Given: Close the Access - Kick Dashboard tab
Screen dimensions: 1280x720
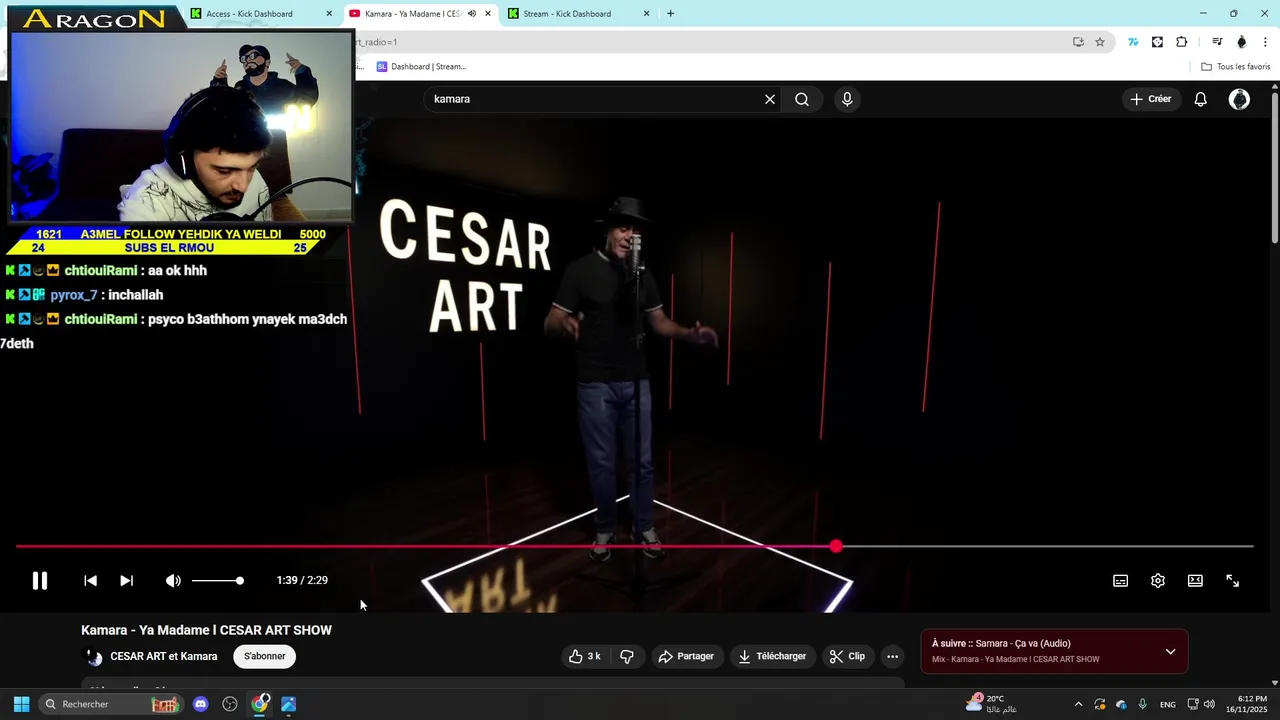Looking at the screenshot, I should [329, 14].
